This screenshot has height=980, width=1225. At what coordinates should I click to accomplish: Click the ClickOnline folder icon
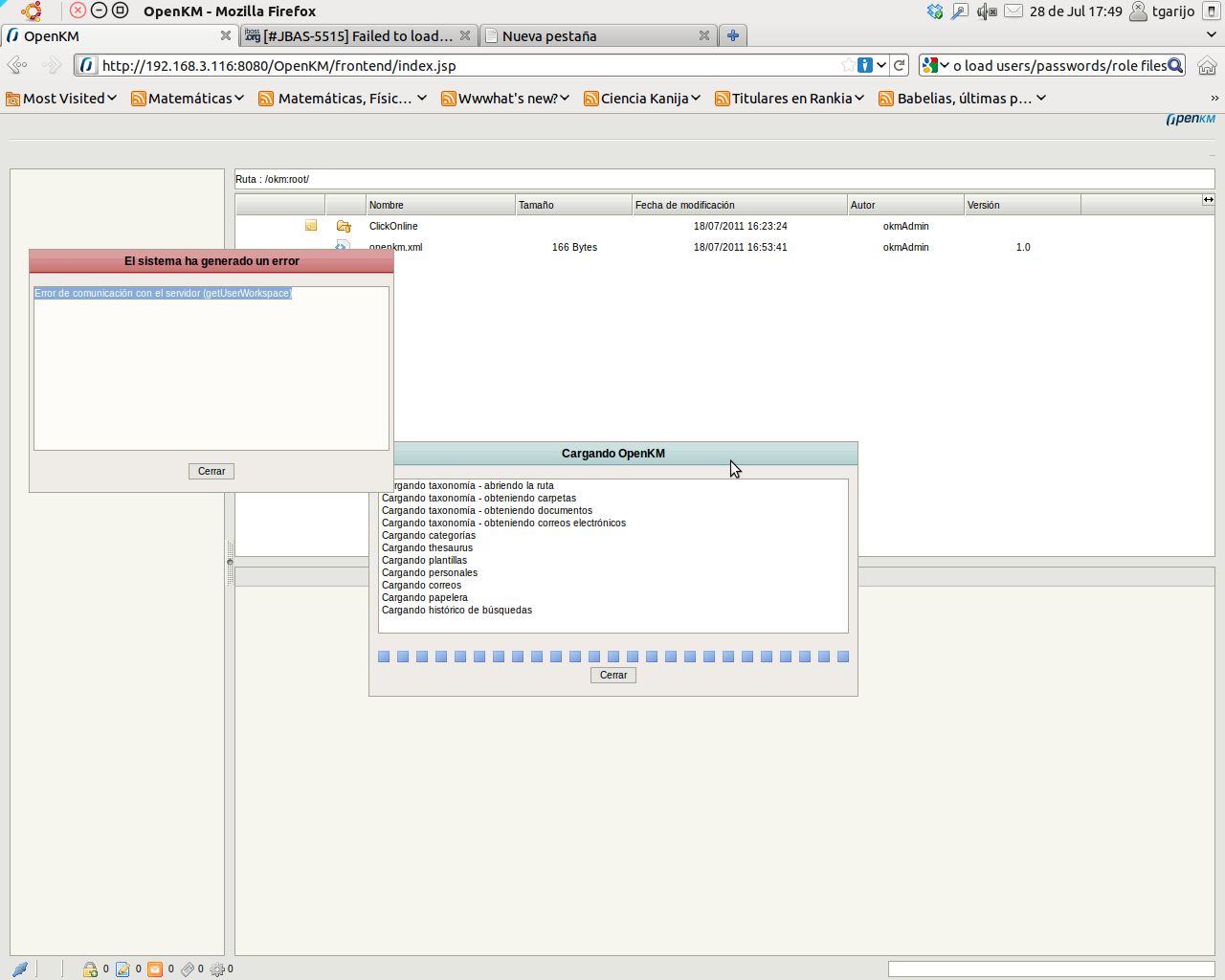tap(344, 227)
